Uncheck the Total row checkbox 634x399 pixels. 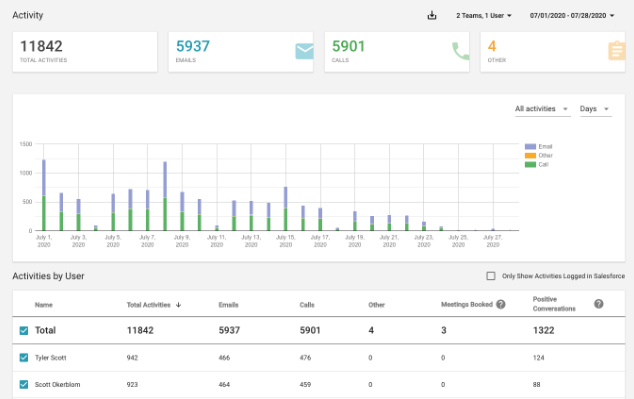click(x=24, y=331)
